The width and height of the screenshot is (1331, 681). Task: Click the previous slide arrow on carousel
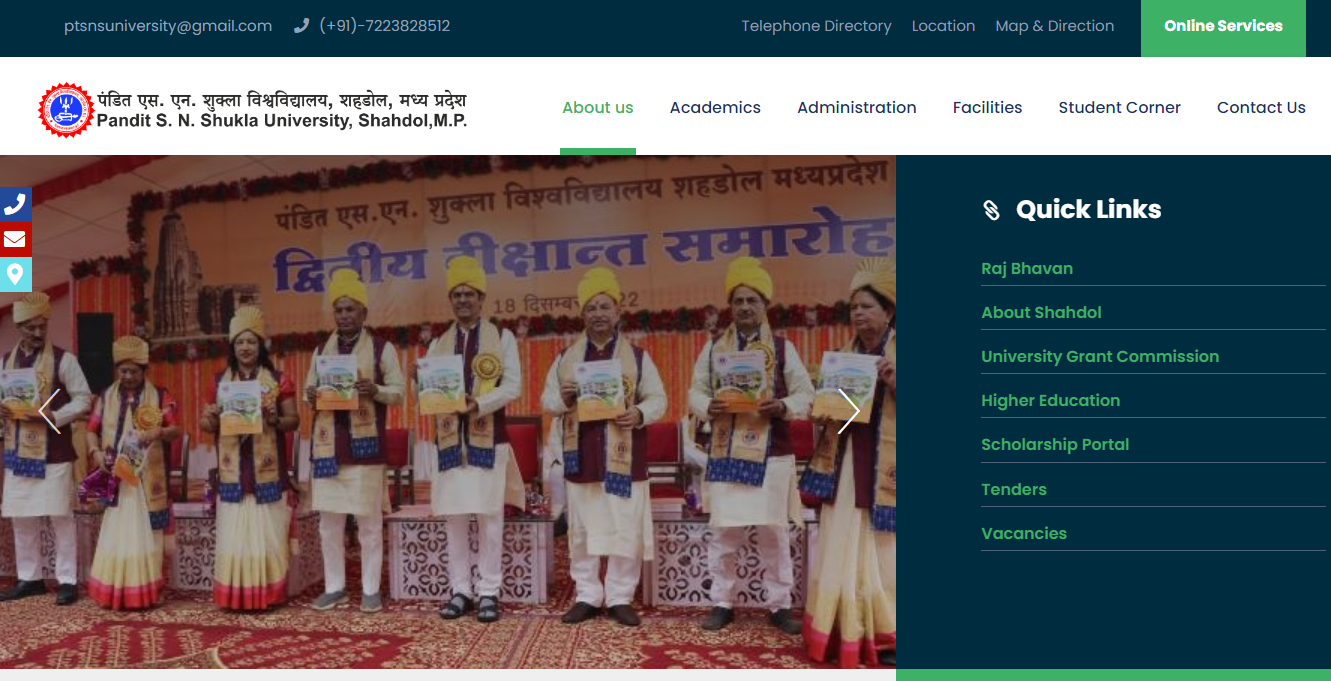coord(49,410)
